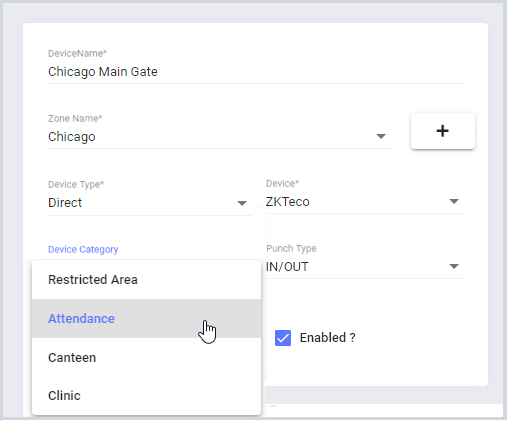Click the plus icon to add zone

(x=442, y=131)
